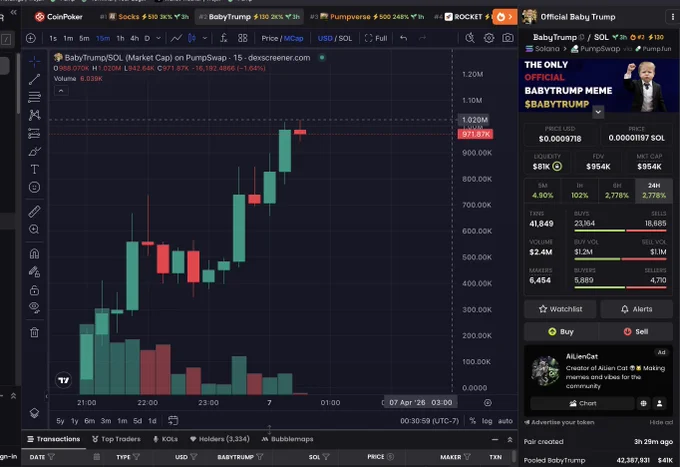This screenshot has height=467, width=680.
Task: Switch chart denomination to SOL
Action: coord(345,38)
